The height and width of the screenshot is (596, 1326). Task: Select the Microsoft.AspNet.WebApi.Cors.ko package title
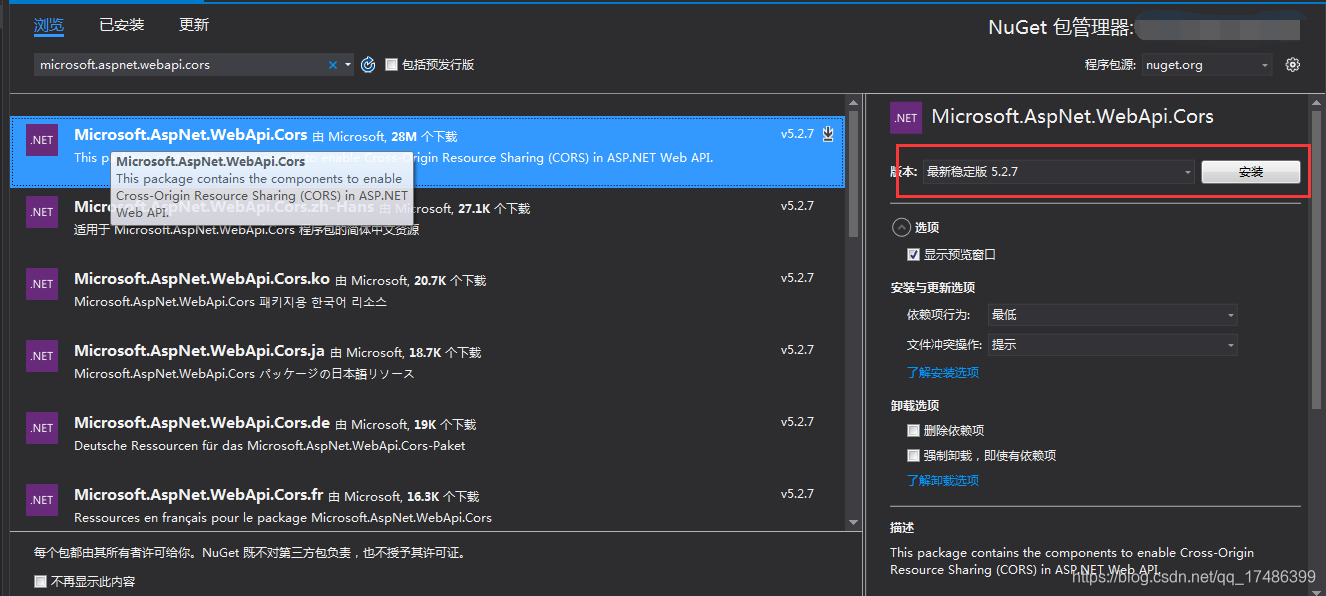(x=202, y=279)
